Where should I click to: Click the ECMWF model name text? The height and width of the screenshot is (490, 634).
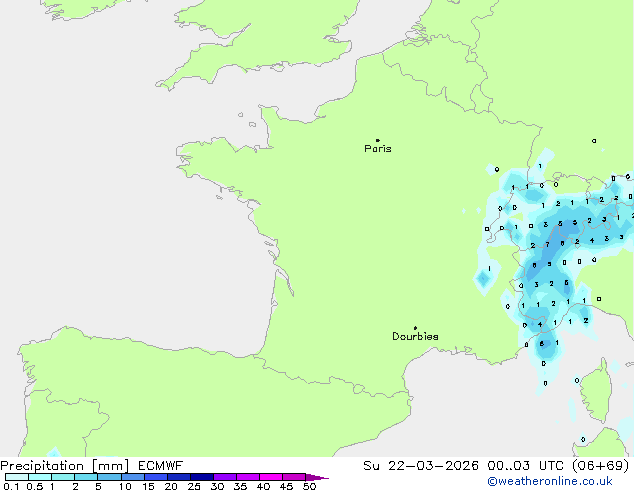coord(161,466)
